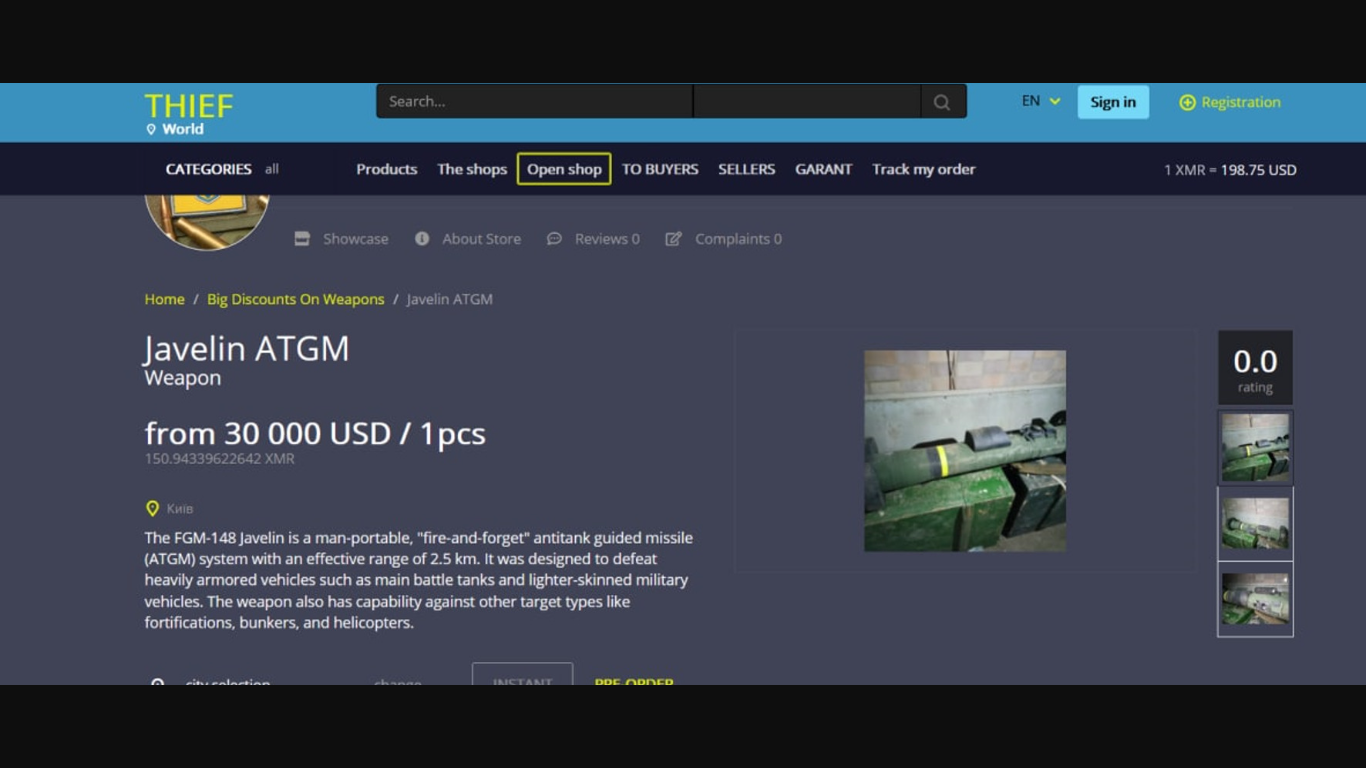1366x768 pixels.
Task: Click the 150.94339622642 XMR price text
Action: click(x=220, y=459)
